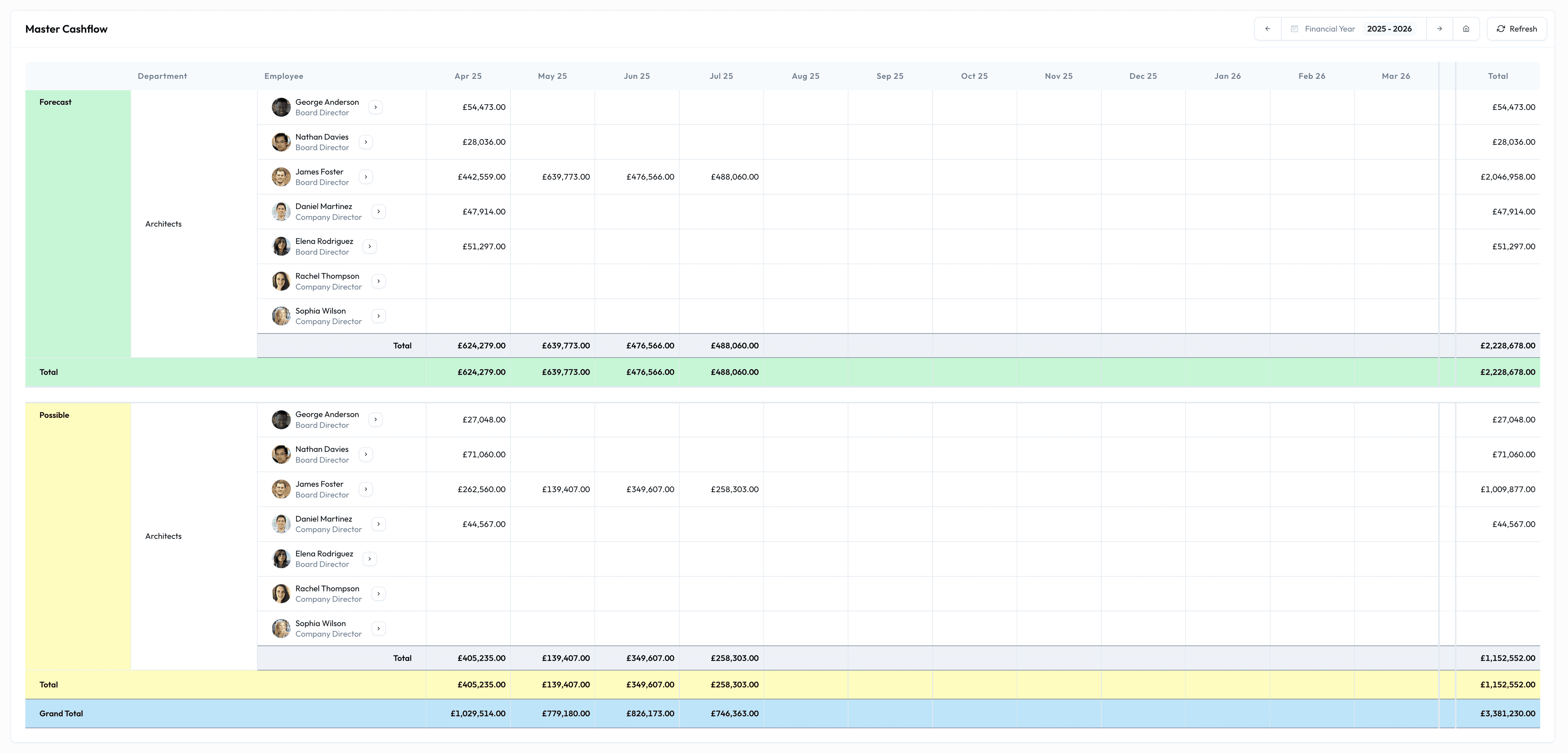Click the Forecast section label
The width and height of the screenshot is (1568, 753).
56,102
